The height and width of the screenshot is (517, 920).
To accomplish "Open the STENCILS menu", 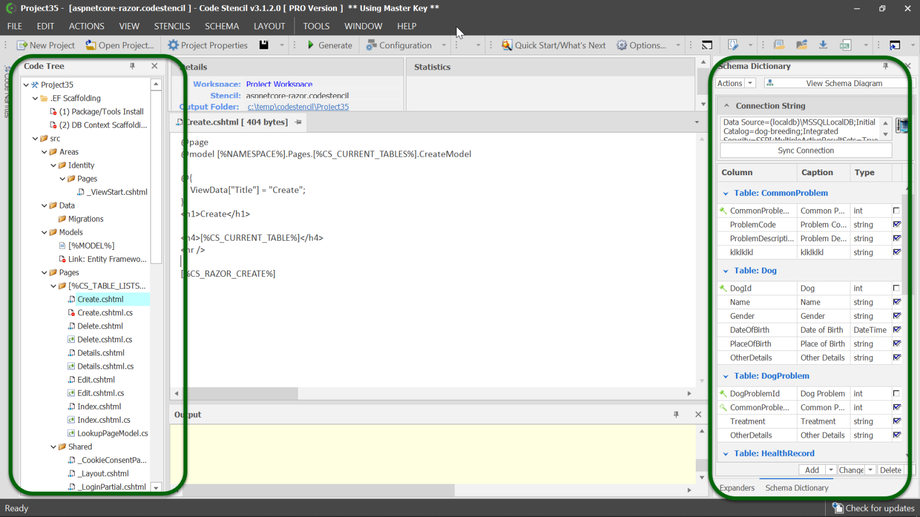I will pos(172,26).
